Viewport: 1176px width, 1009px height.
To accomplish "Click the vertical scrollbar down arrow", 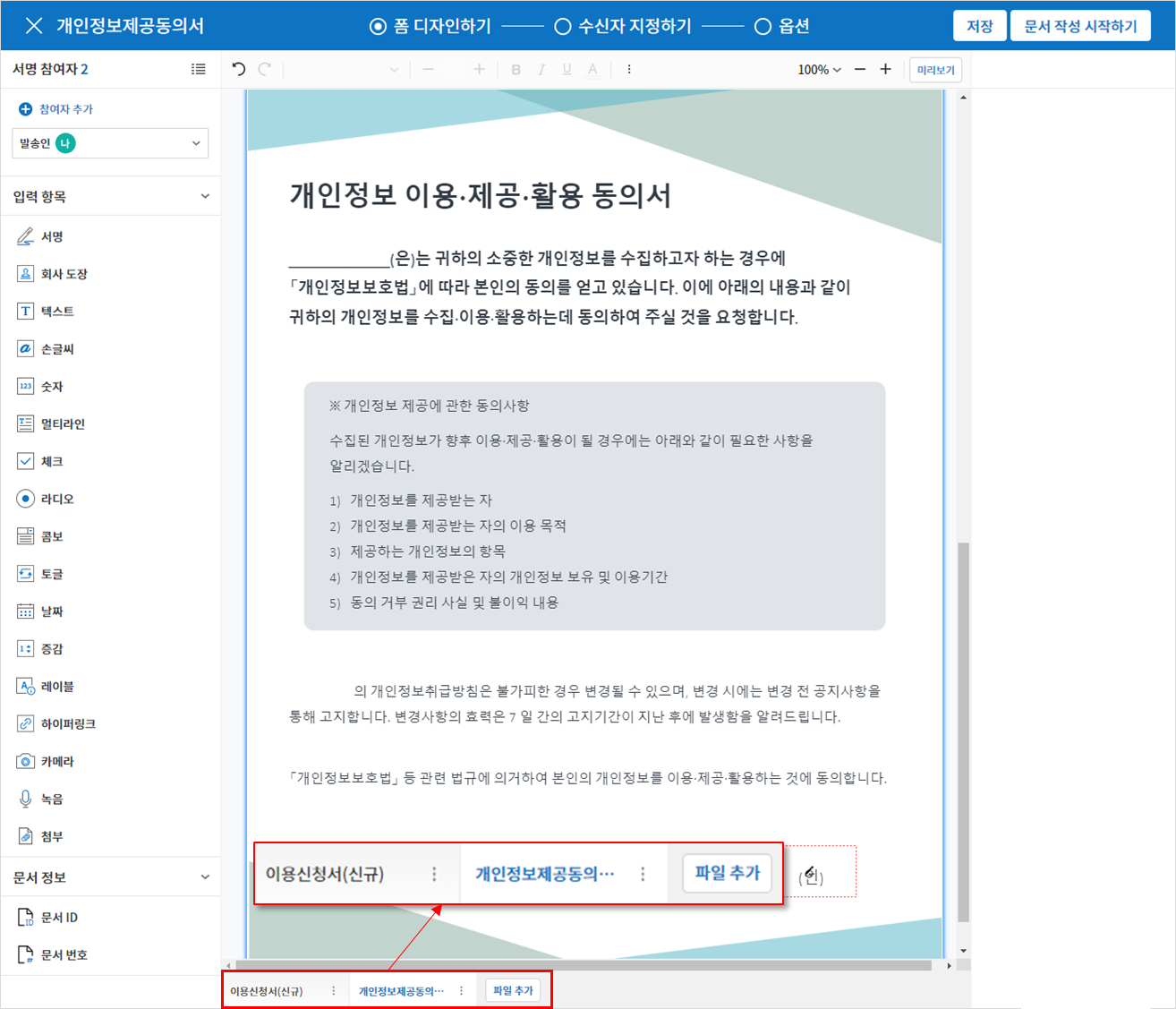I will pyautogui.click(x=963, y=951).
